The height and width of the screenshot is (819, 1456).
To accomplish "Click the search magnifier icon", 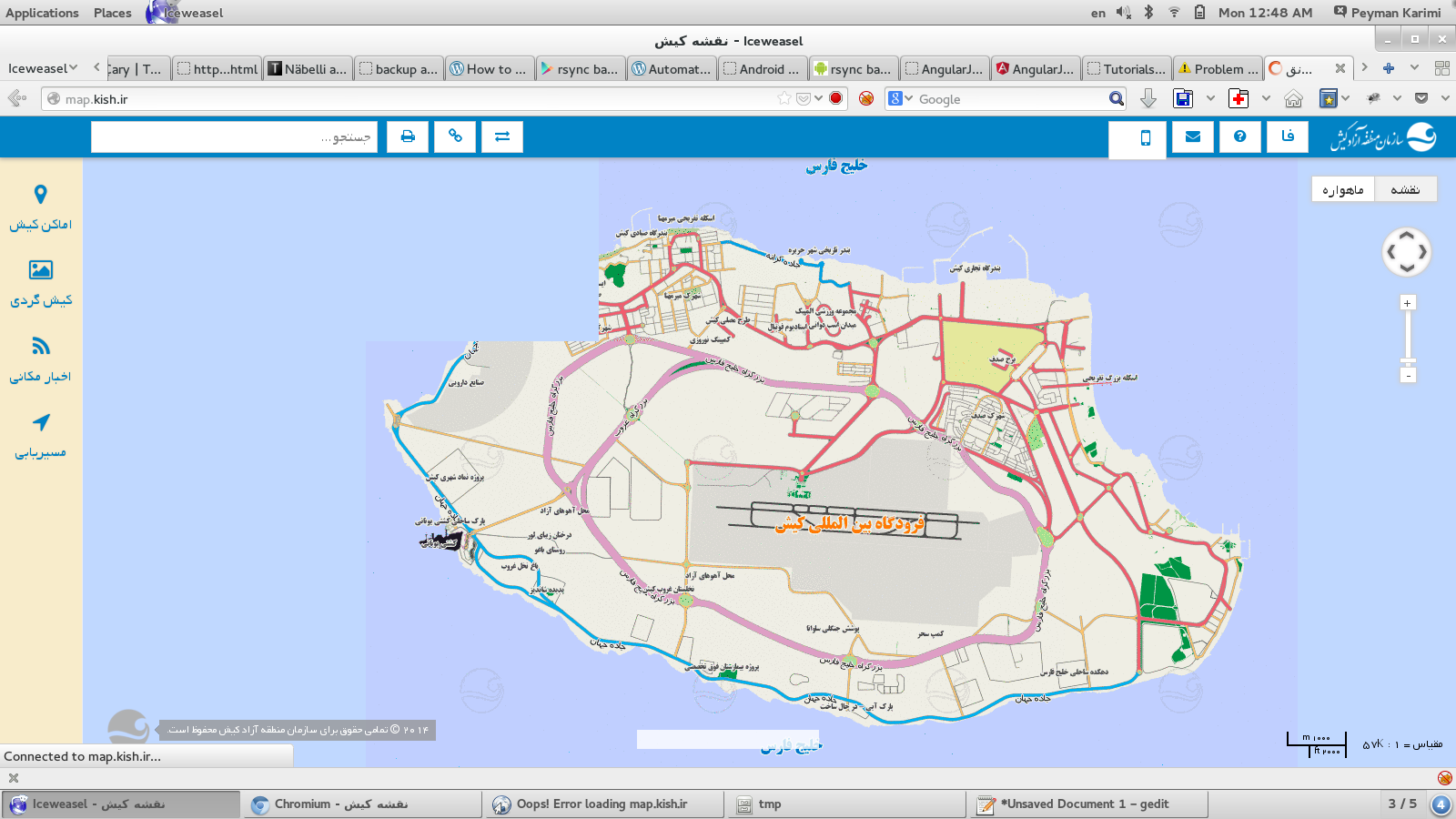I will point(1117,99).
